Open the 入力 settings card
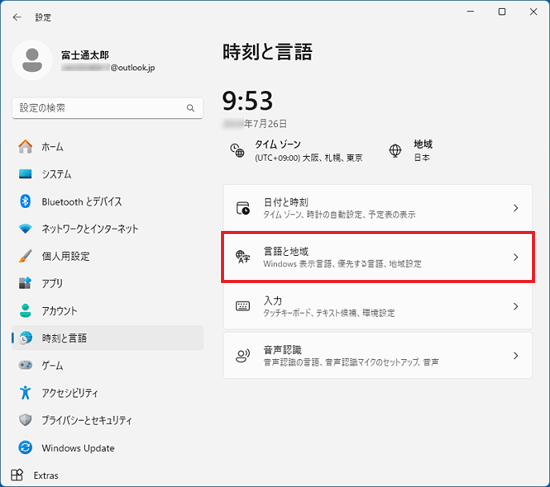The width and height of the screenshot is (550, 487). tap(378, 306)
